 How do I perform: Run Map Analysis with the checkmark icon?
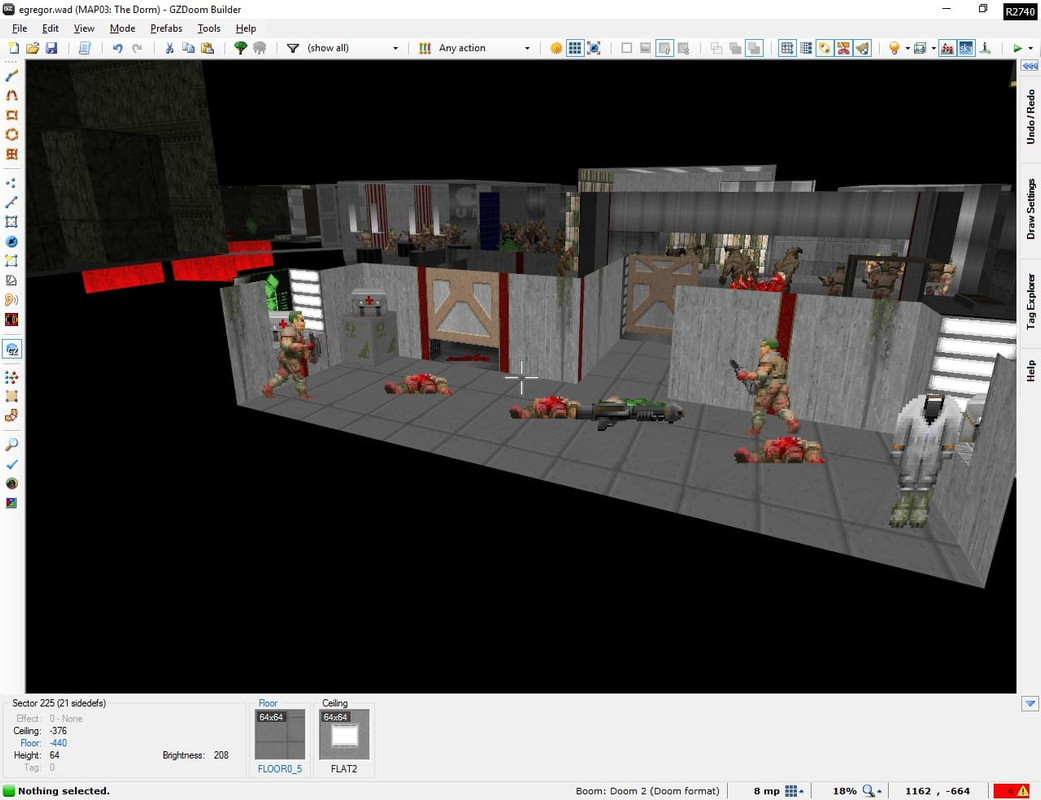(11, 464)
